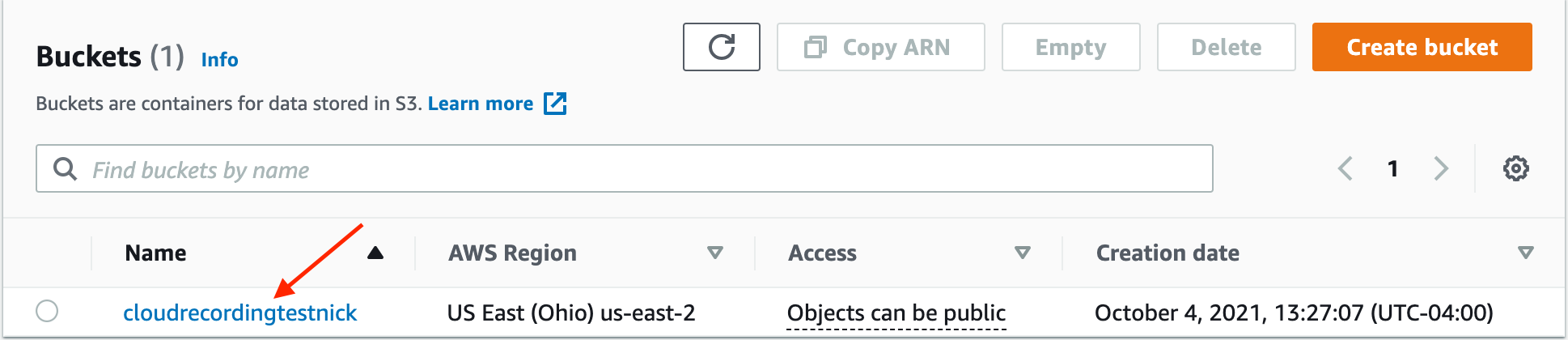Viewport: 1568px width, 340px height.
Task: Click the Copy ARN button
Action: click(880, 47)
